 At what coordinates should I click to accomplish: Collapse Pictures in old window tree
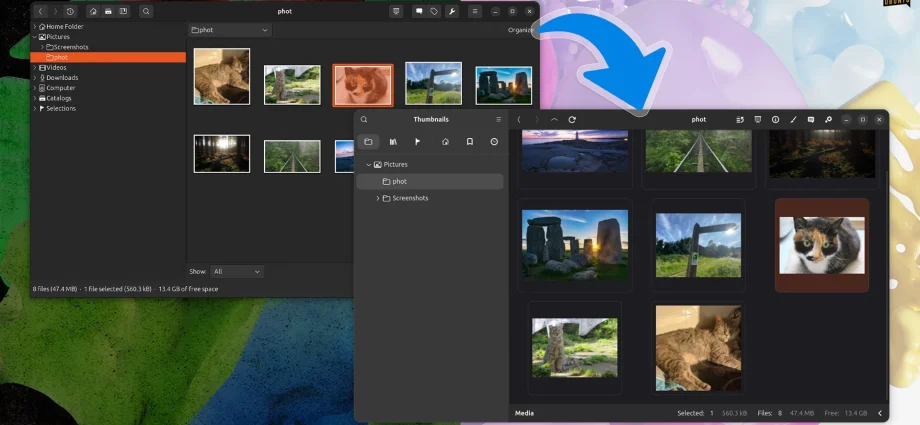35,36
